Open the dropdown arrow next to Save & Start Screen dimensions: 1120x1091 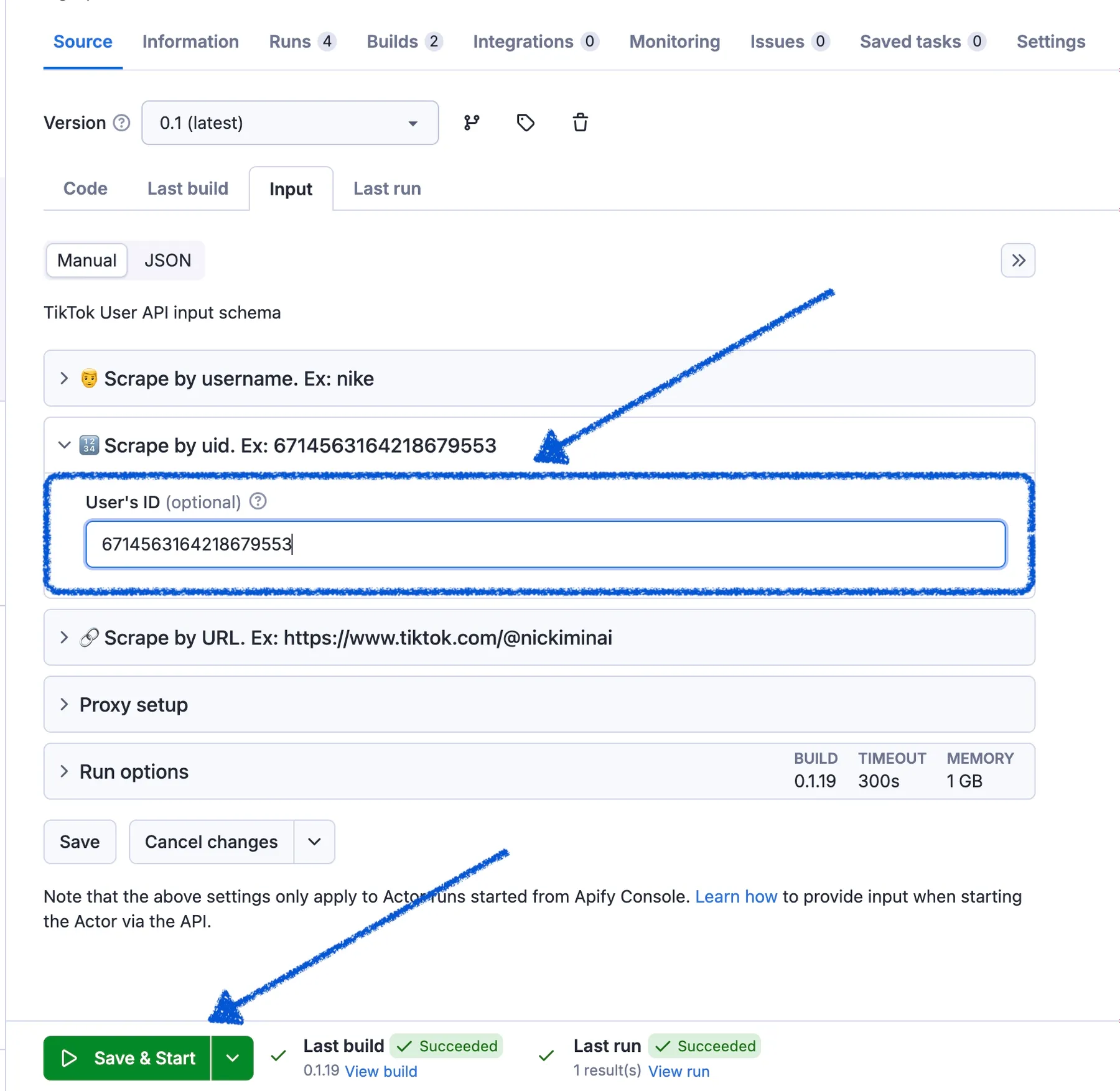point(233,1058)
